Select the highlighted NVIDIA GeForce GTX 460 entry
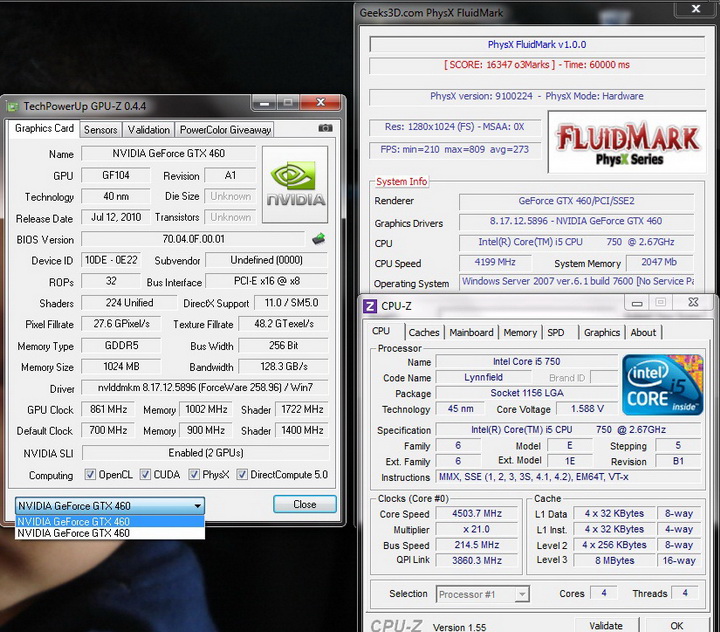This screenshot has width=720, height=632. pos(110,521)
